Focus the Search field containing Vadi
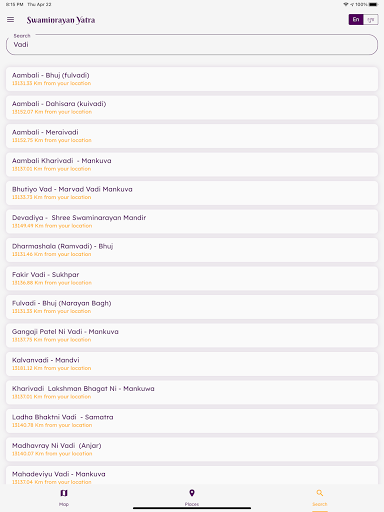Screen dimensions: 384x512 click(192, 44)
